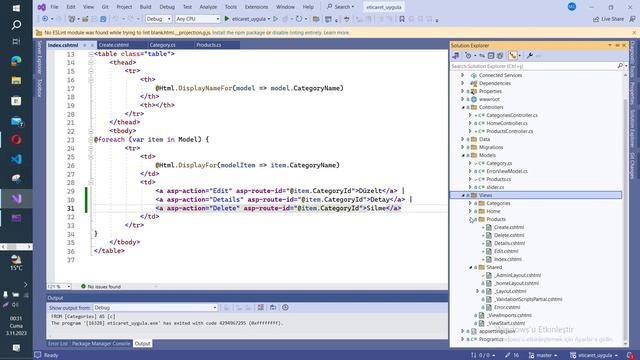Click the Windows Start button

(x=16, y=8)
